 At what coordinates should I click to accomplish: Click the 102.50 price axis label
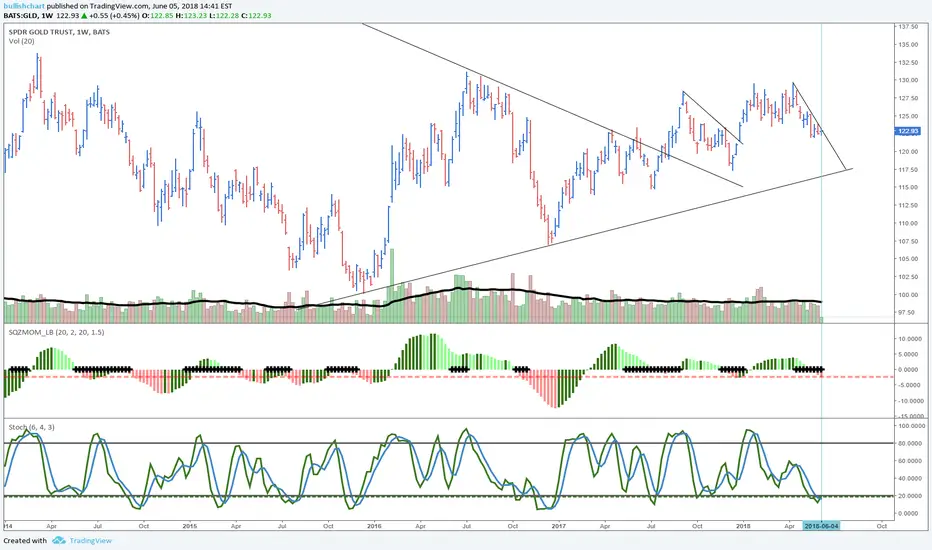(907, 277)
